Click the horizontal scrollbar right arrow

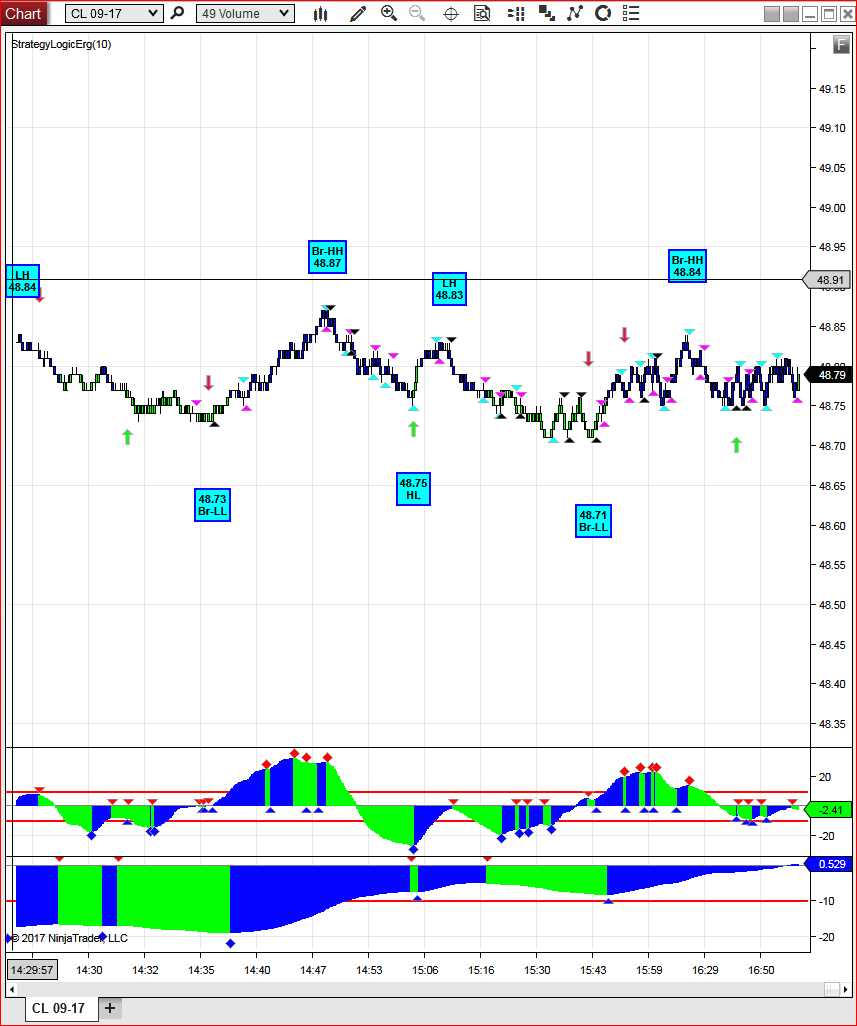click(845, 989)
